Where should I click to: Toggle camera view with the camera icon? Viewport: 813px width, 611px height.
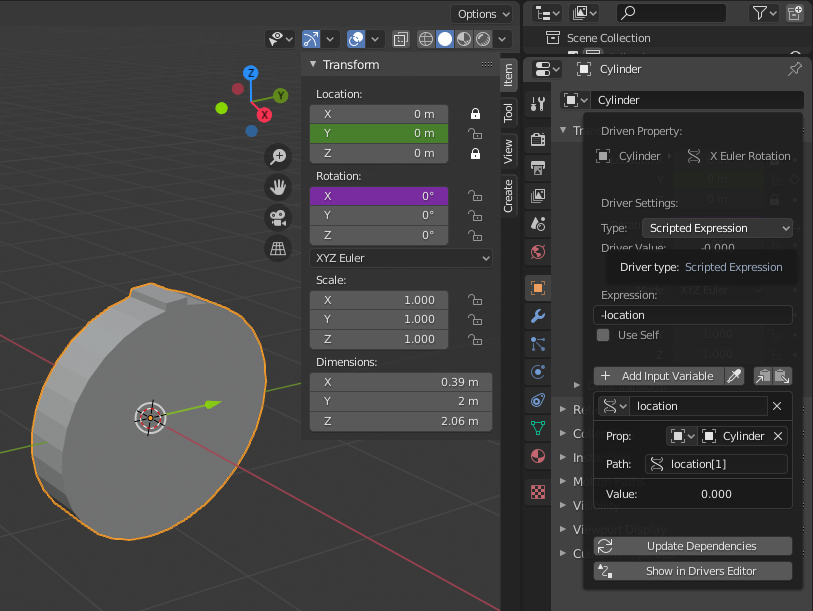point(278,218)
